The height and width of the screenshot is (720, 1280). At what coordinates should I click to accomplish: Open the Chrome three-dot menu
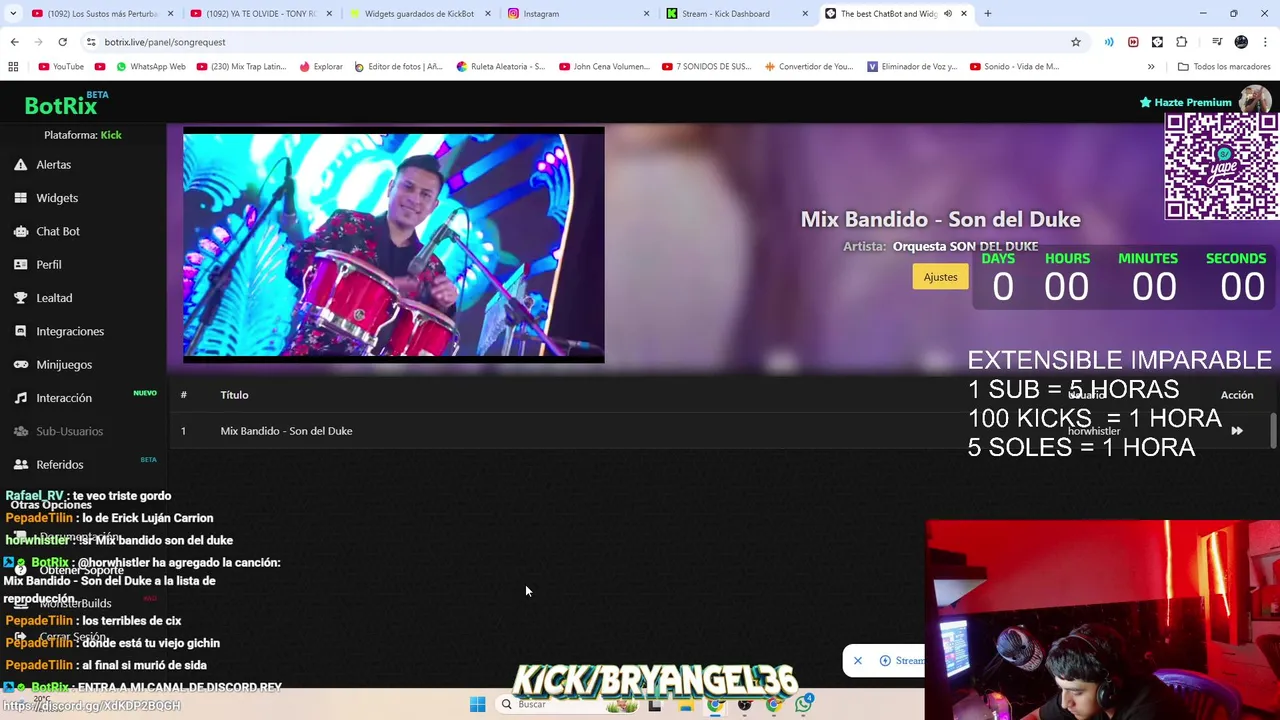click(1265, 42)
